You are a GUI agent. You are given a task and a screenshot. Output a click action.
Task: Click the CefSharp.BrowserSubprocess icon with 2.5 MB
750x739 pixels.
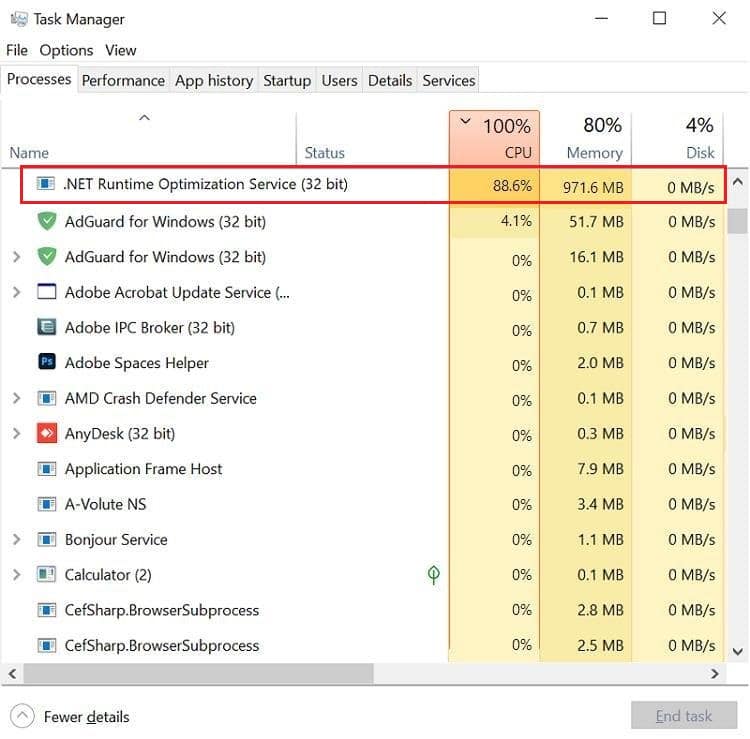point(47,645)
